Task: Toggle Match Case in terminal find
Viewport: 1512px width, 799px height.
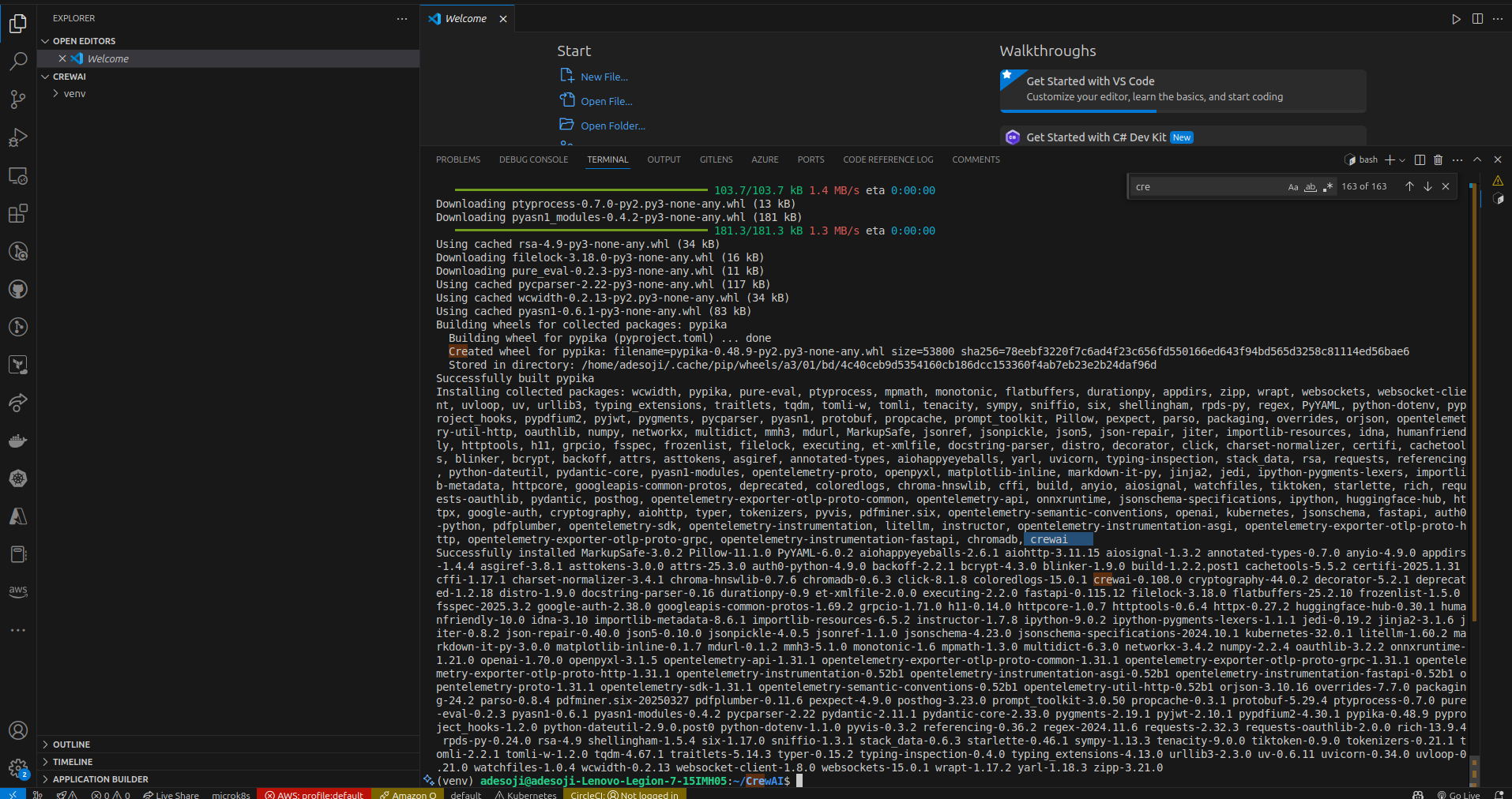Action: [1293, 187]
